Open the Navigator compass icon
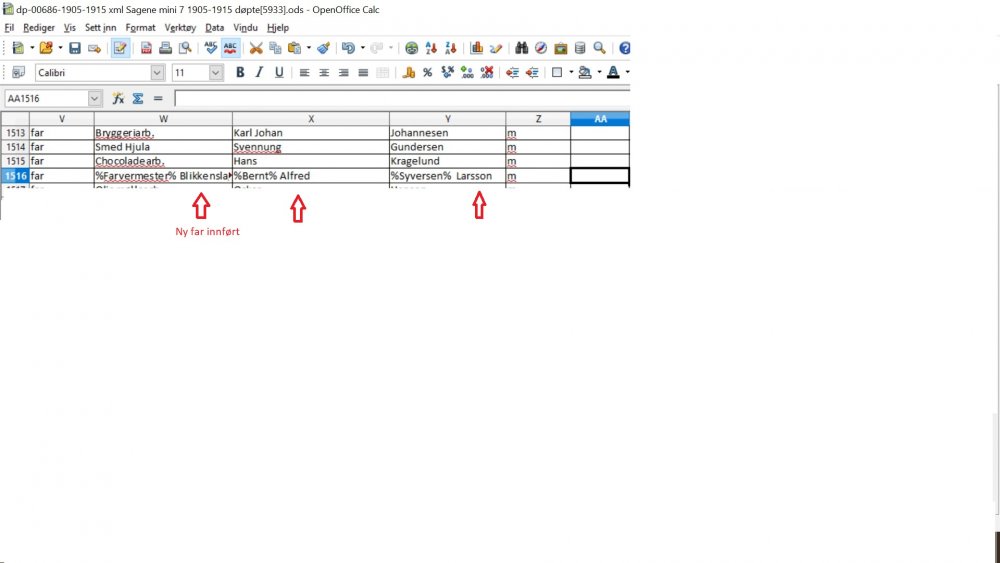1000x563 pixels. tap(541, 48)
